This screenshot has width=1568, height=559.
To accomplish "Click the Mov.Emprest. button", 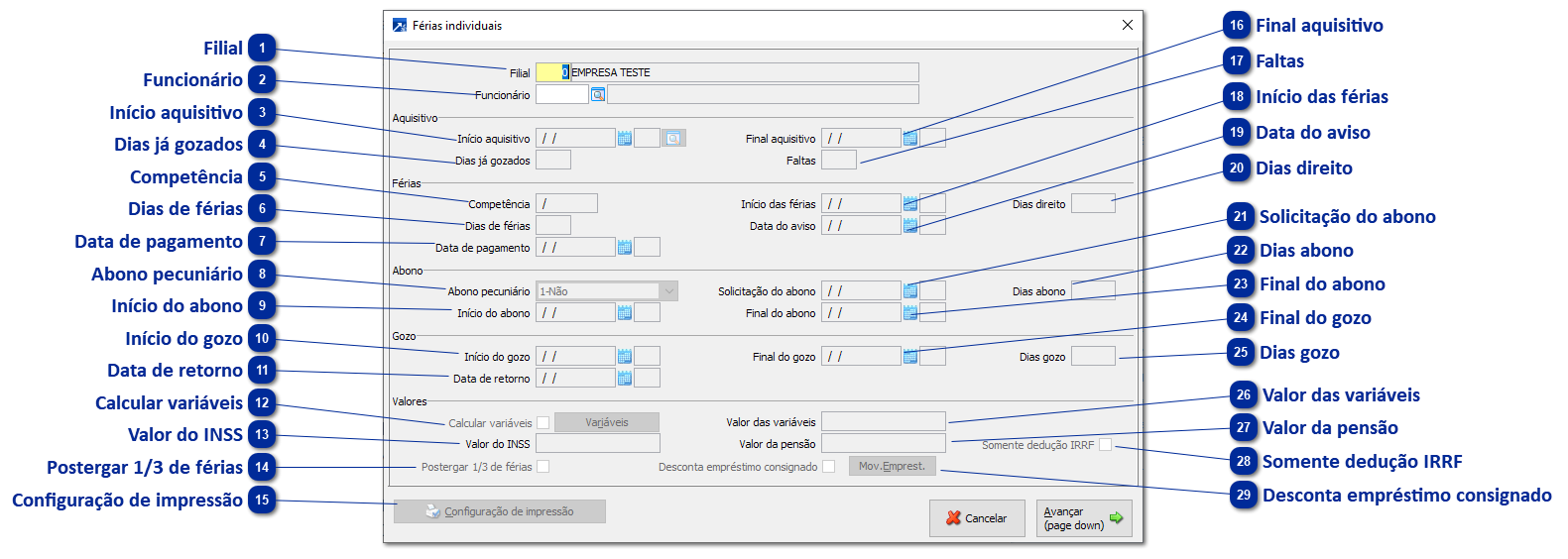I will tap(892, 466).
